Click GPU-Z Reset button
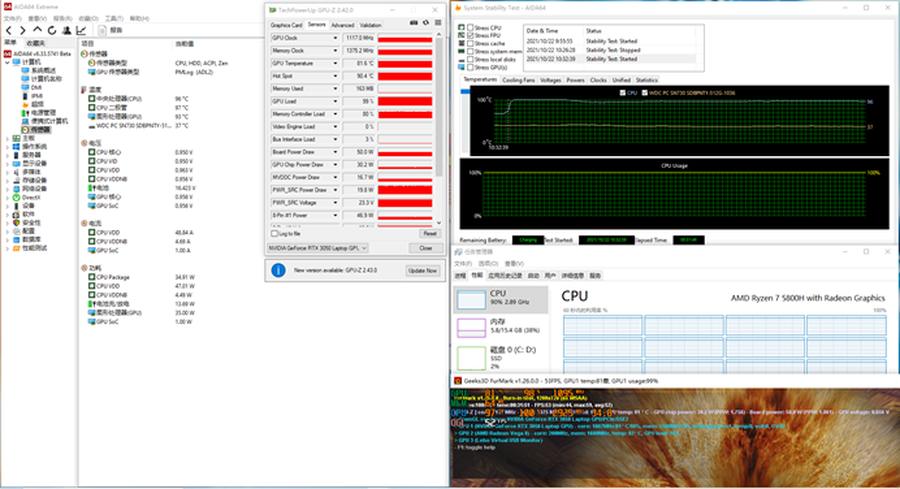 pyautogui.click(x=430, y=234)
